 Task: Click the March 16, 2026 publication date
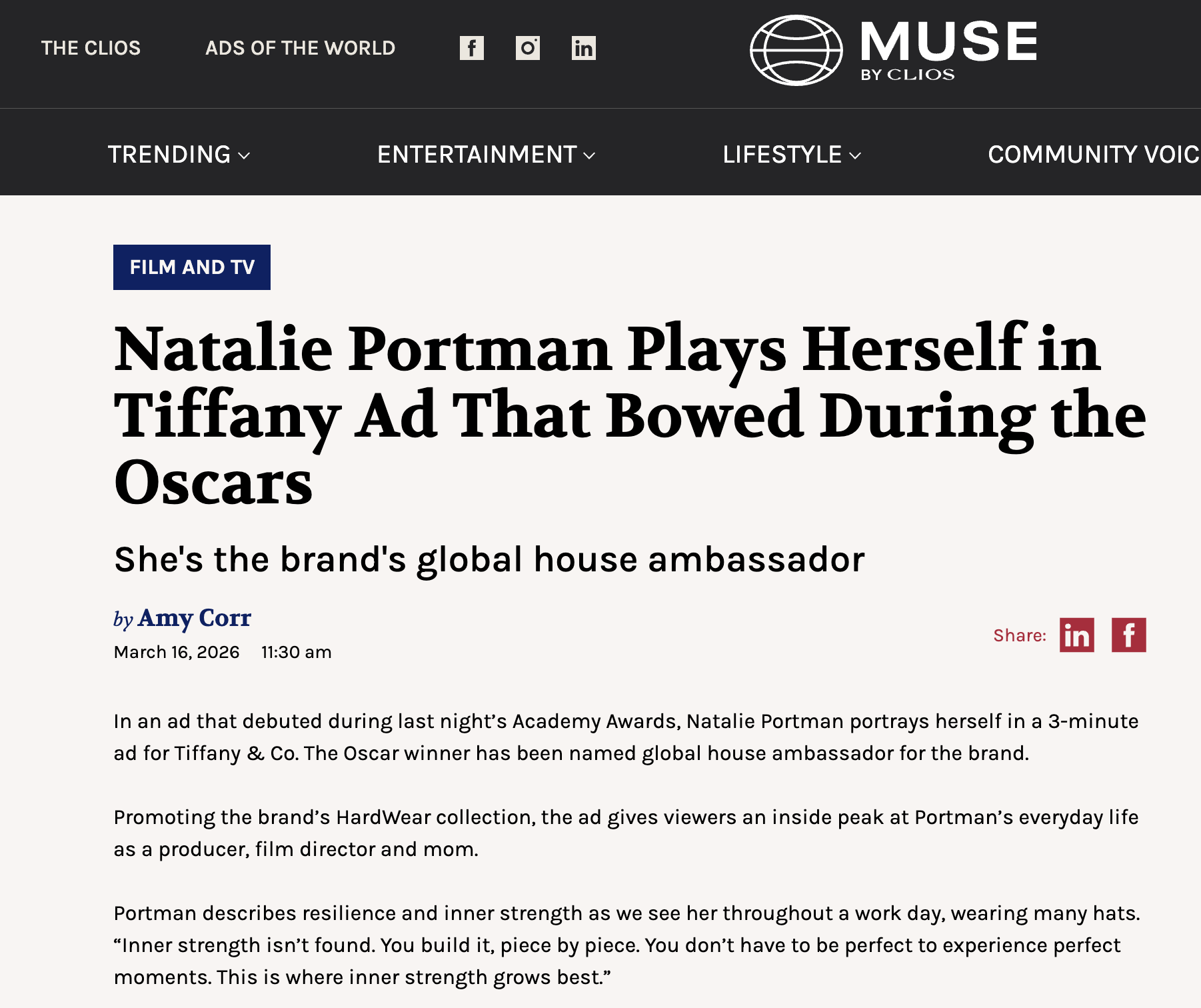coord(177,652)
